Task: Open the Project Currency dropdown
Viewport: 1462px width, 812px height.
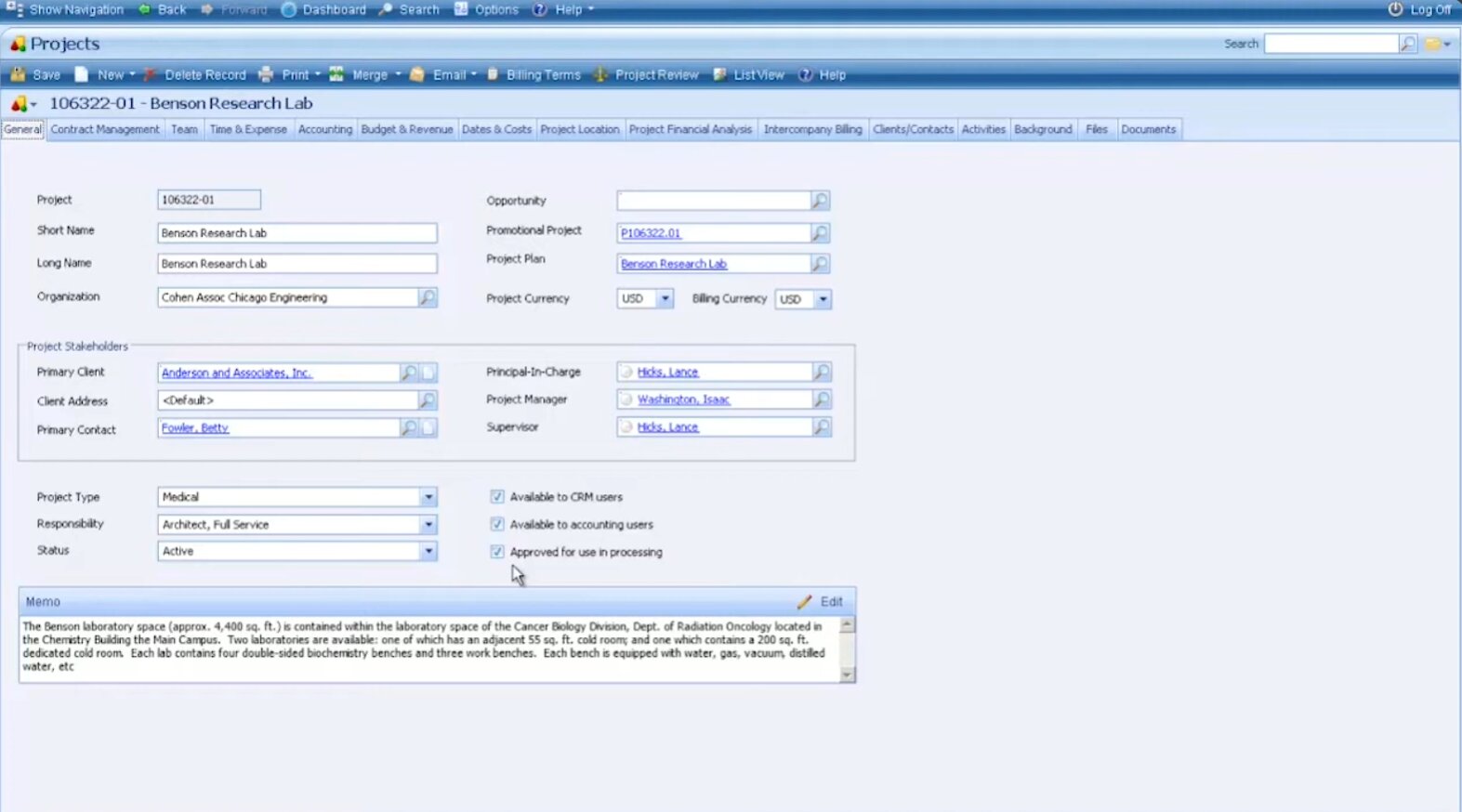Action: pyautogui.click(x=665, y=298)
